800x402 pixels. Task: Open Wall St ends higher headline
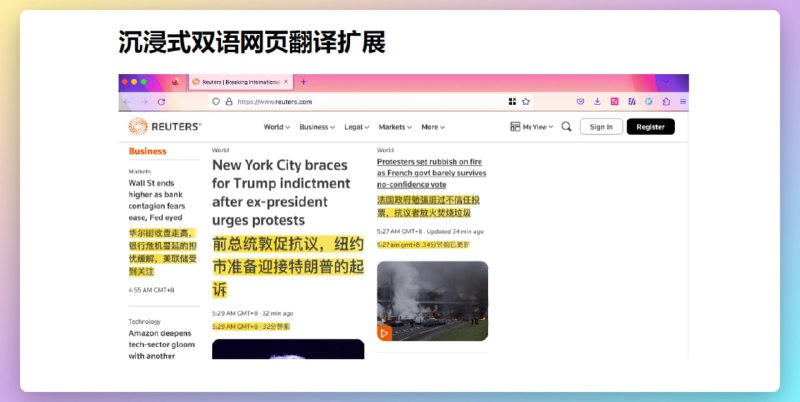[157, 200]
